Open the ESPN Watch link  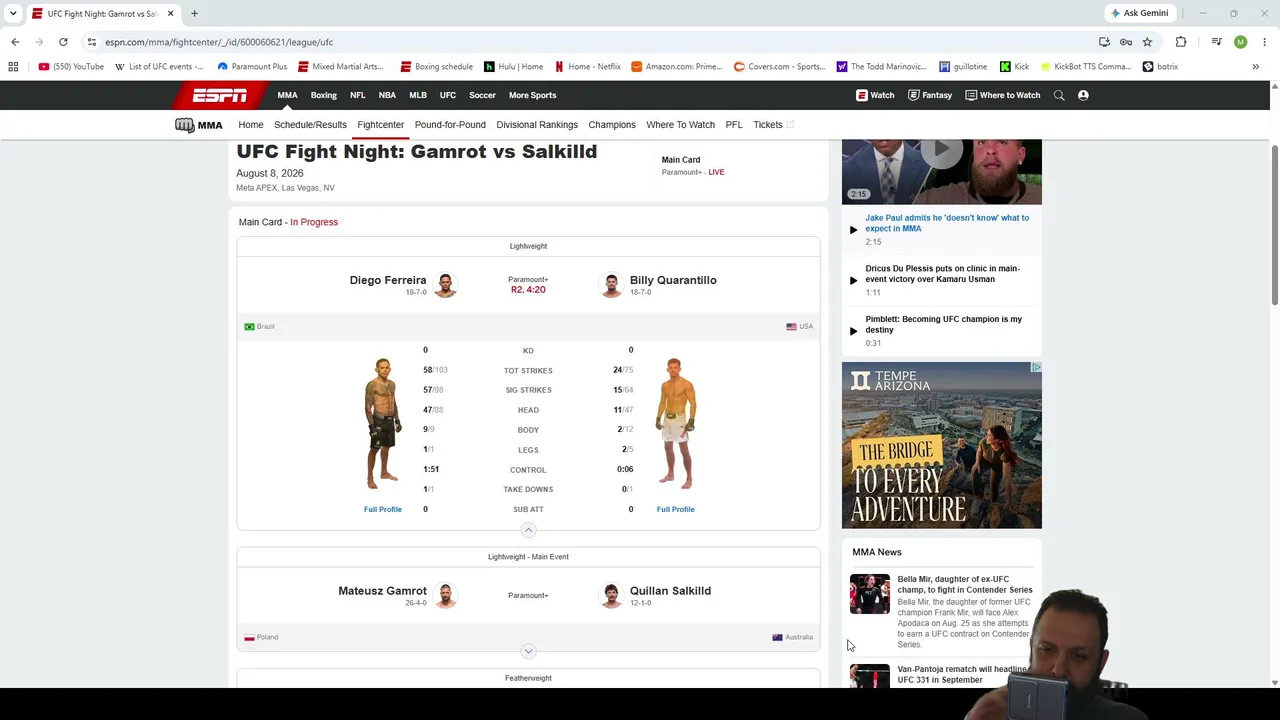click(875, 95)
